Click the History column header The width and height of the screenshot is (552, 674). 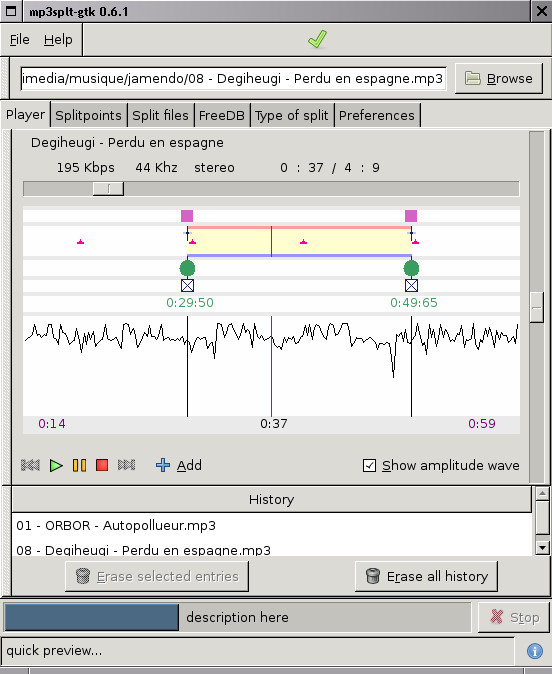[x=272, y=499]
